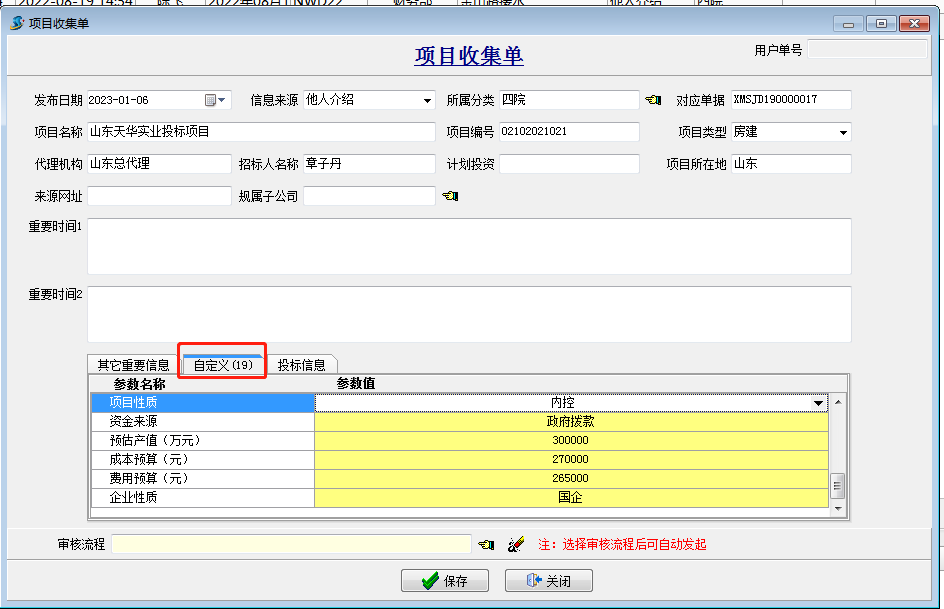Image resolution: width=944 pixels, height=609 pixels.
Task: Click the application icon in the title bar
Action: click(x=16, y=23)
